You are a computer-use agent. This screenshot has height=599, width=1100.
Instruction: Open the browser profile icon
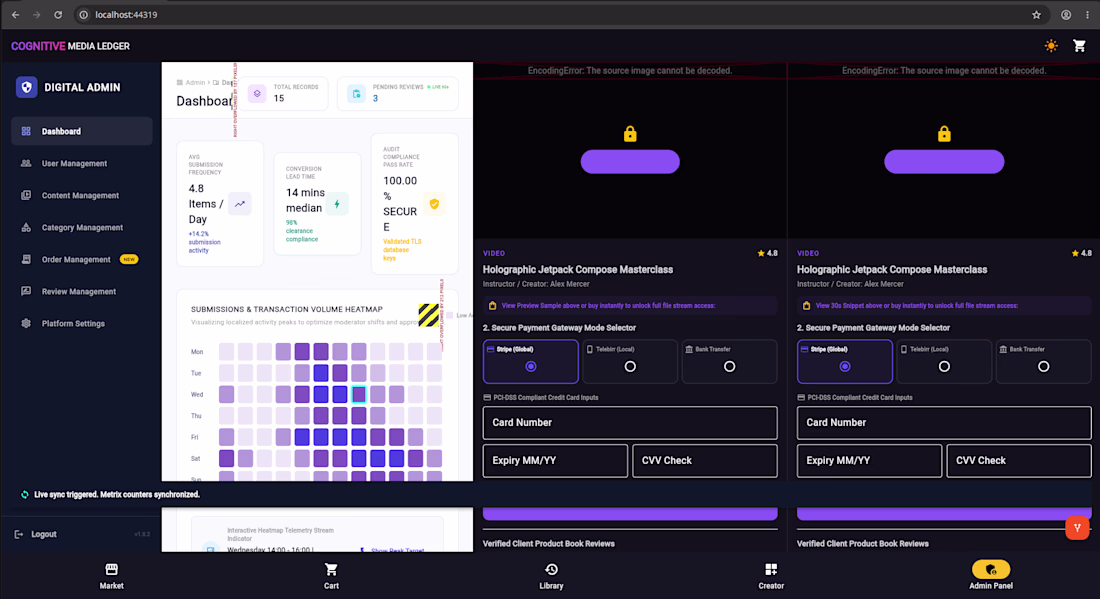click(x=1066, y=15)
